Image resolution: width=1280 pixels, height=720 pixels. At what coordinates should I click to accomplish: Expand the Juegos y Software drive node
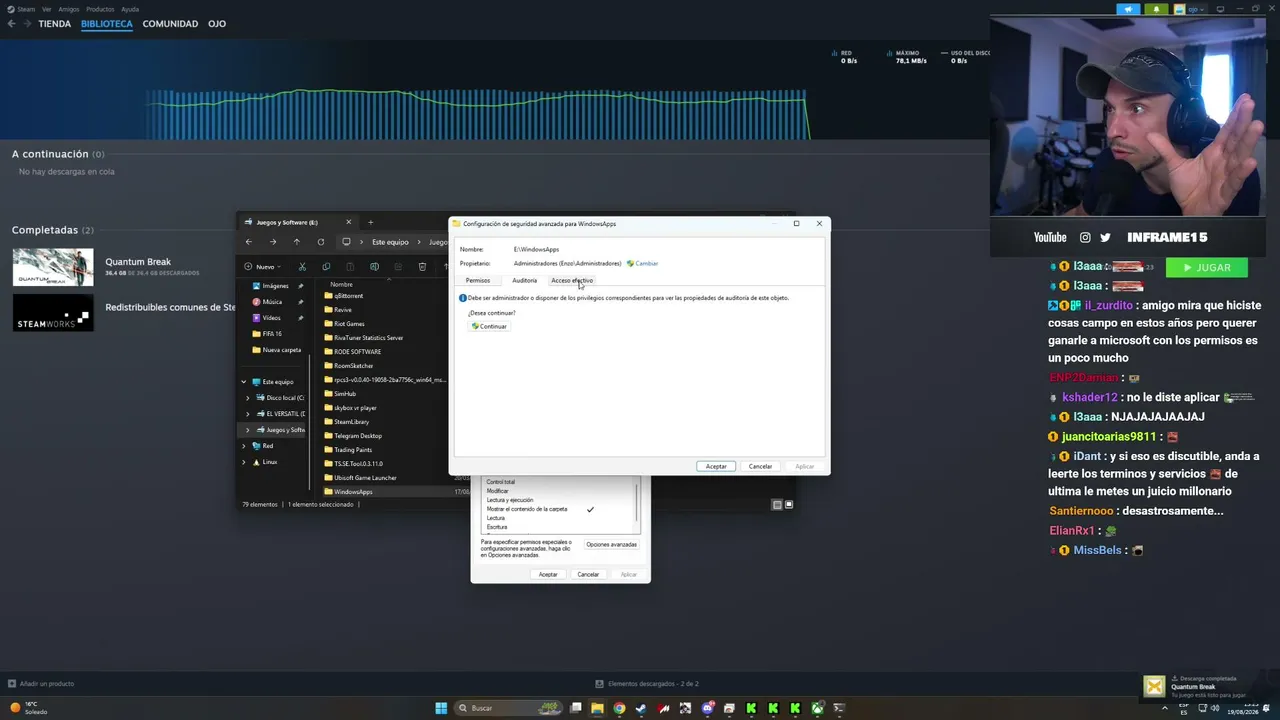(x=248, y=430)
